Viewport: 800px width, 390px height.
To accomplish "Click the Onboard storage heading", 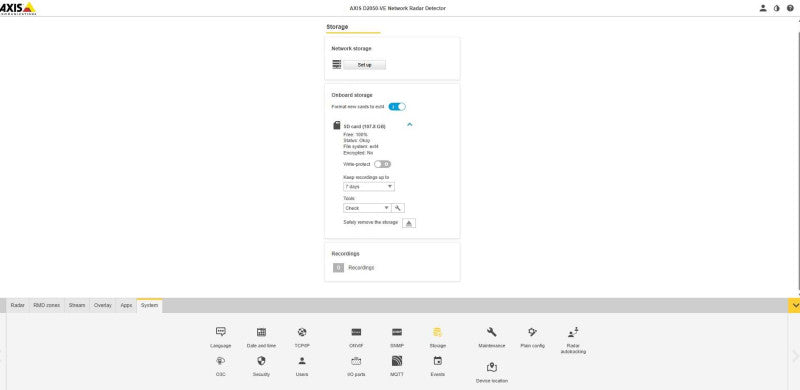I will click(x=352, y=95).
